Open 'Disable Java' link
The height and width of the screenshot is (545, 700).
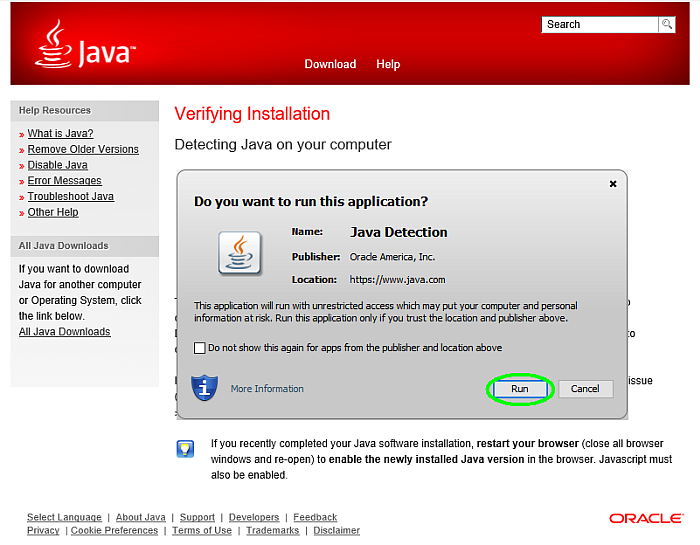[x=58, y=165]
